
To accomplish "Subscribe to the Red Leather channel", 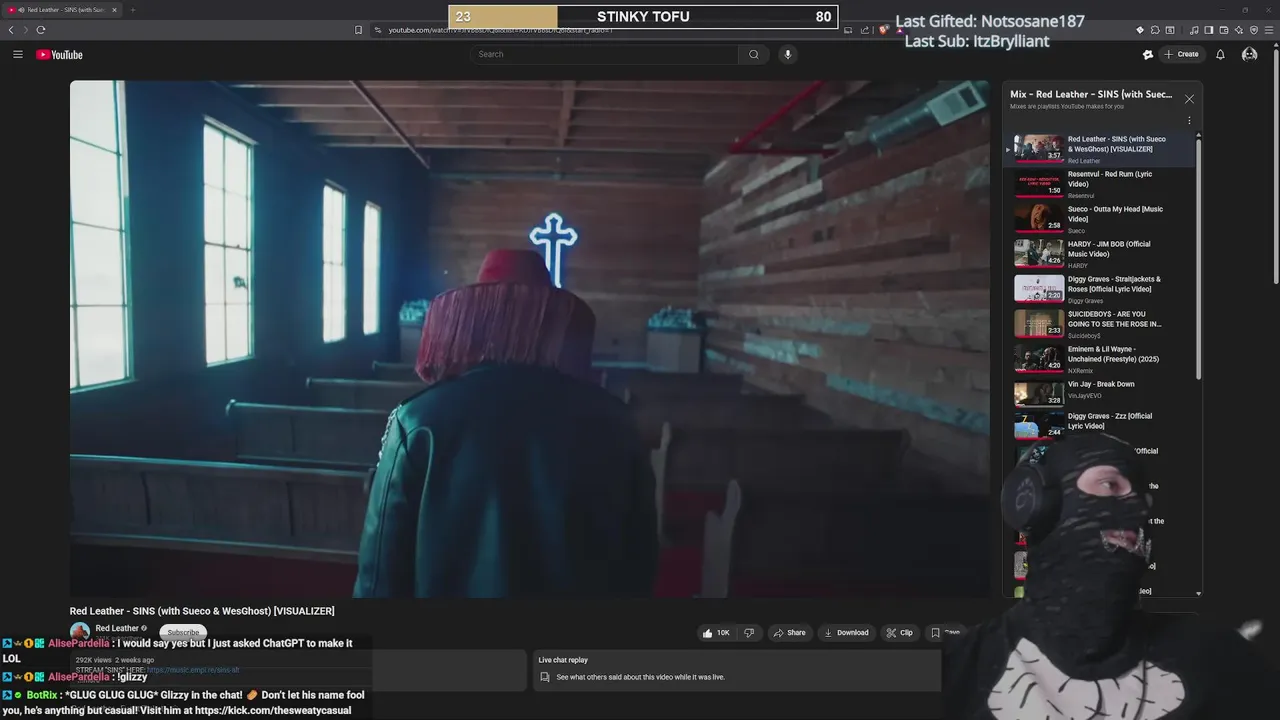I will [183, 632].
